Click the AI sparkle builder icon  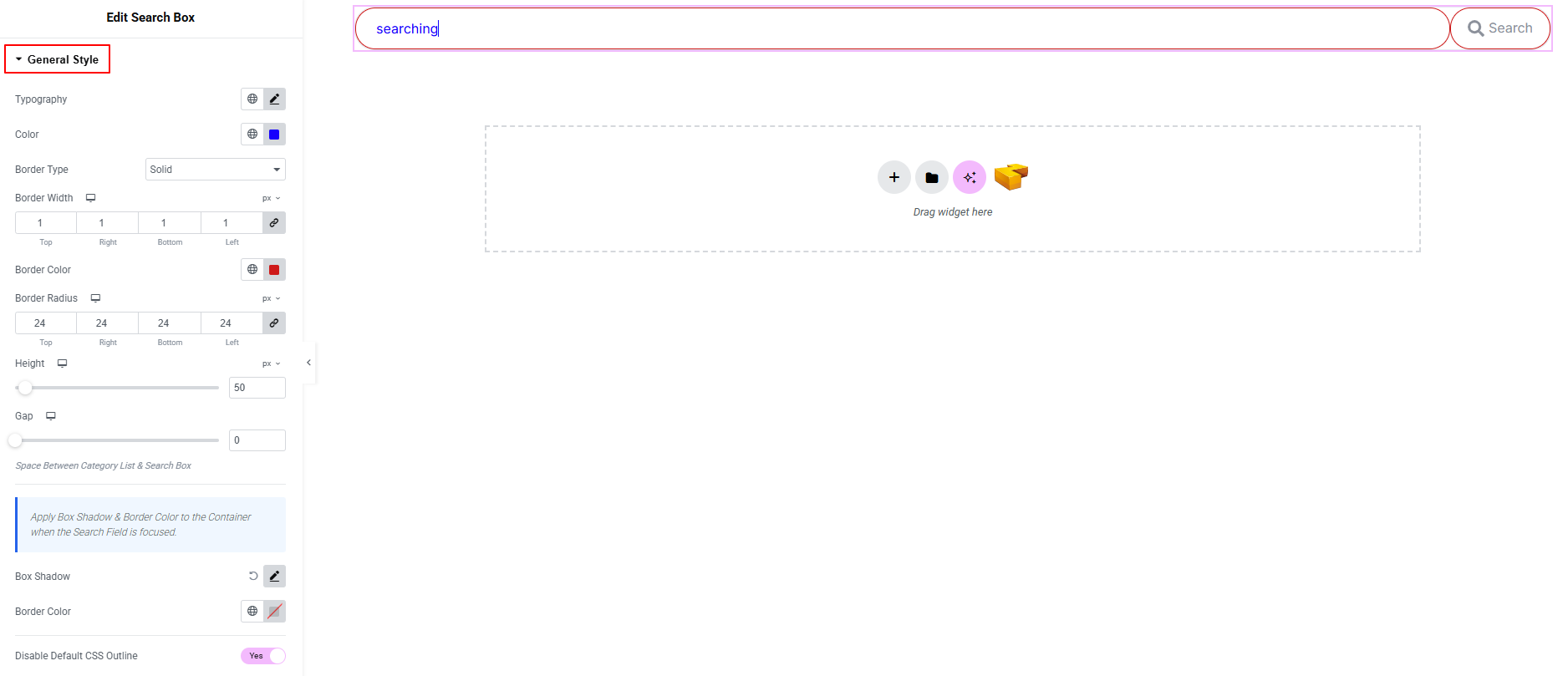click(969, 177)
